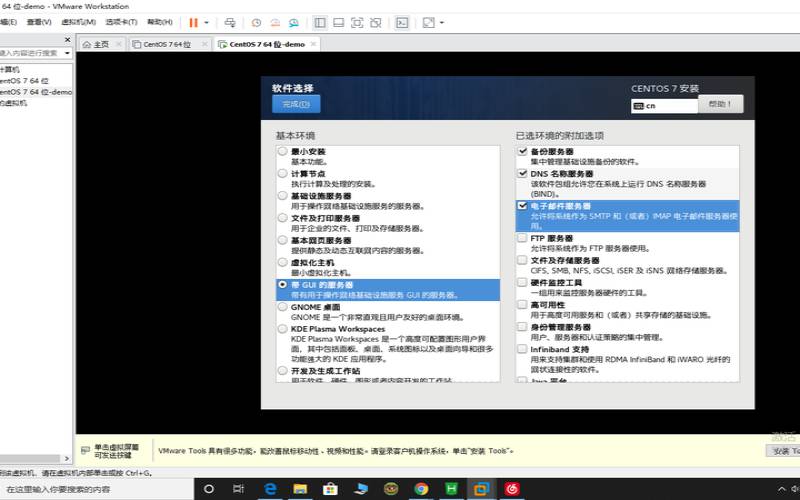Image resolution: width=800 pixels, height=500 pixels.
Task: Select the 计算节点 radio button
Action: pos(283,173)
